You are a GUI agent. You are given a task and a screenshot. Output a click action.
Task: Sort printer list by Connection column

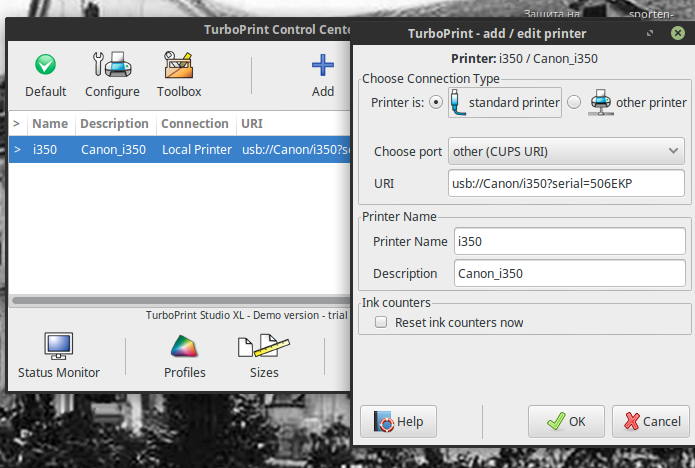coord(196,123)
